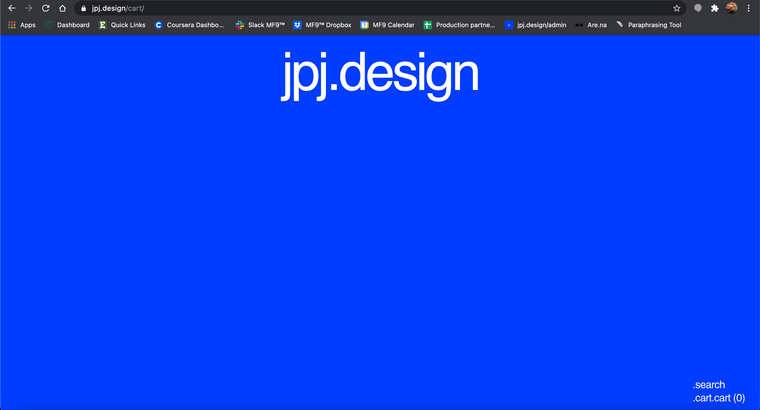Open the Dashboard bookmark
760x410 pixels.
(68, 25)
